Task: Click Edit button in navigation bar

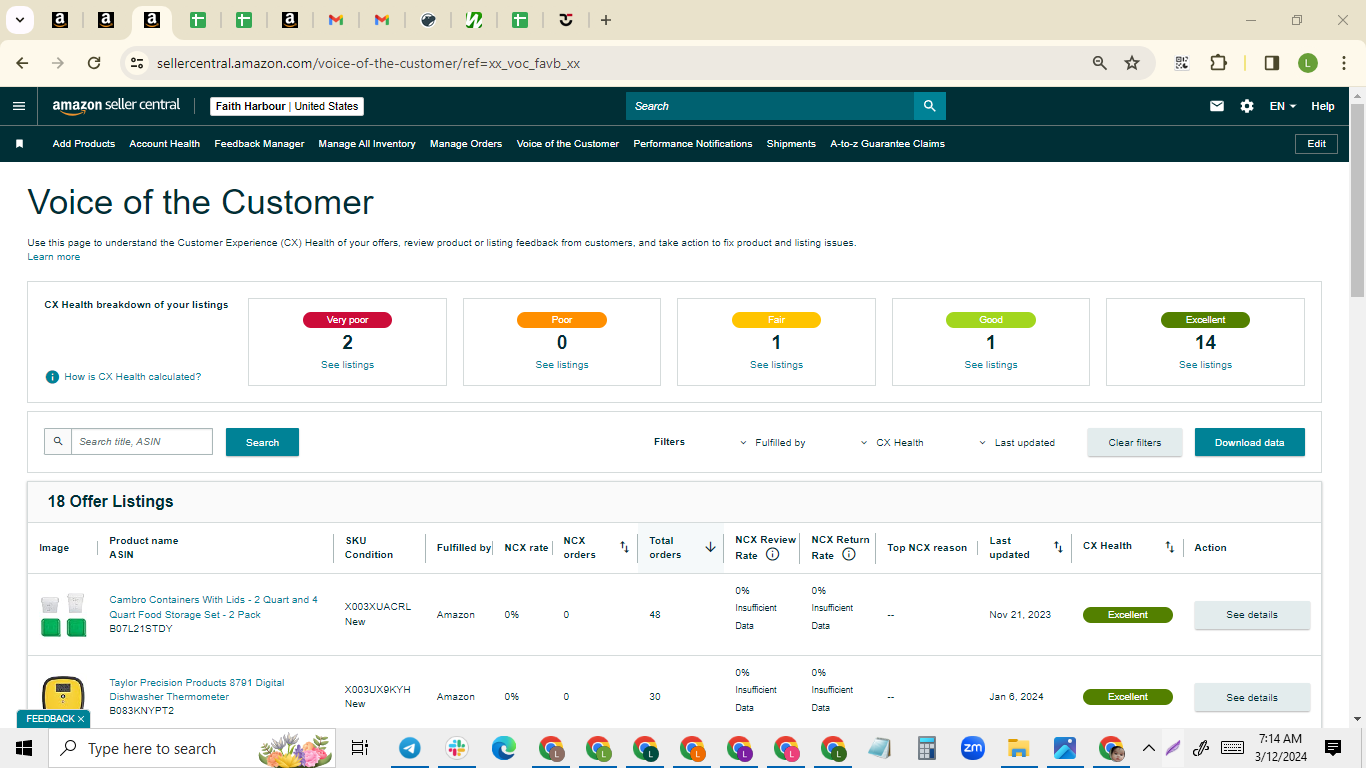Action: pos(1317,144)
